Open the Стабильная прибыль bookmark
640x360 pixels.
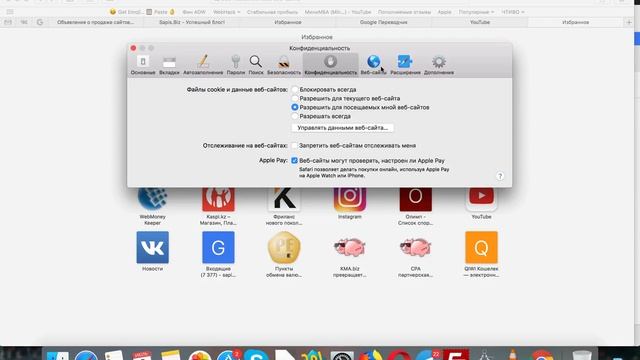pos(272,12)
